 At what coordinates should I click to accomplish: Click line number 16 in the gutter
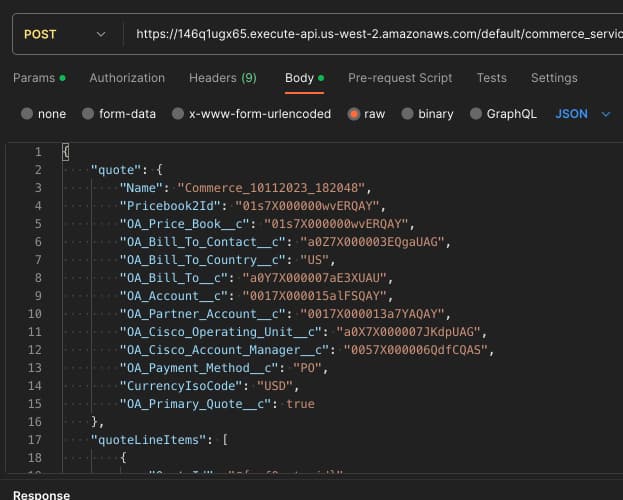point(35,422)
